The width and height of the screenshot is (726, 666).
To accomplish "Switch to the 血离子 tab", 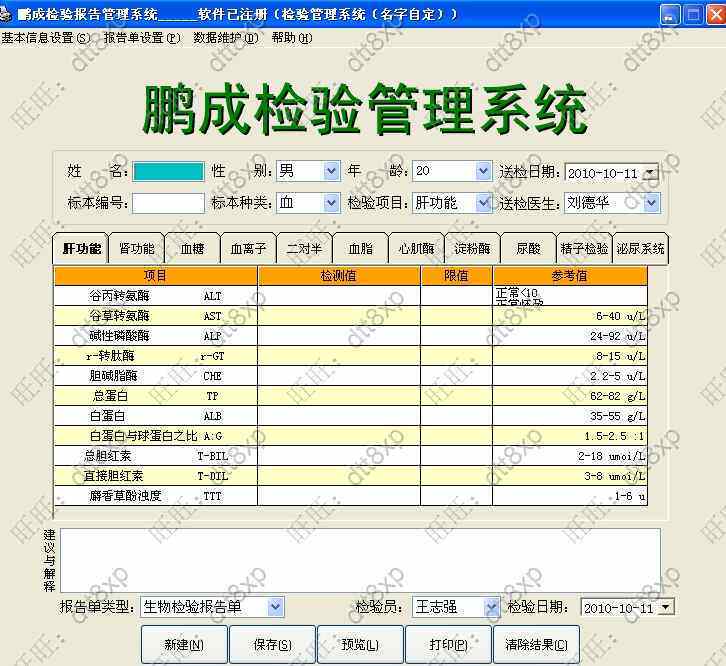I will pos(248,249).
